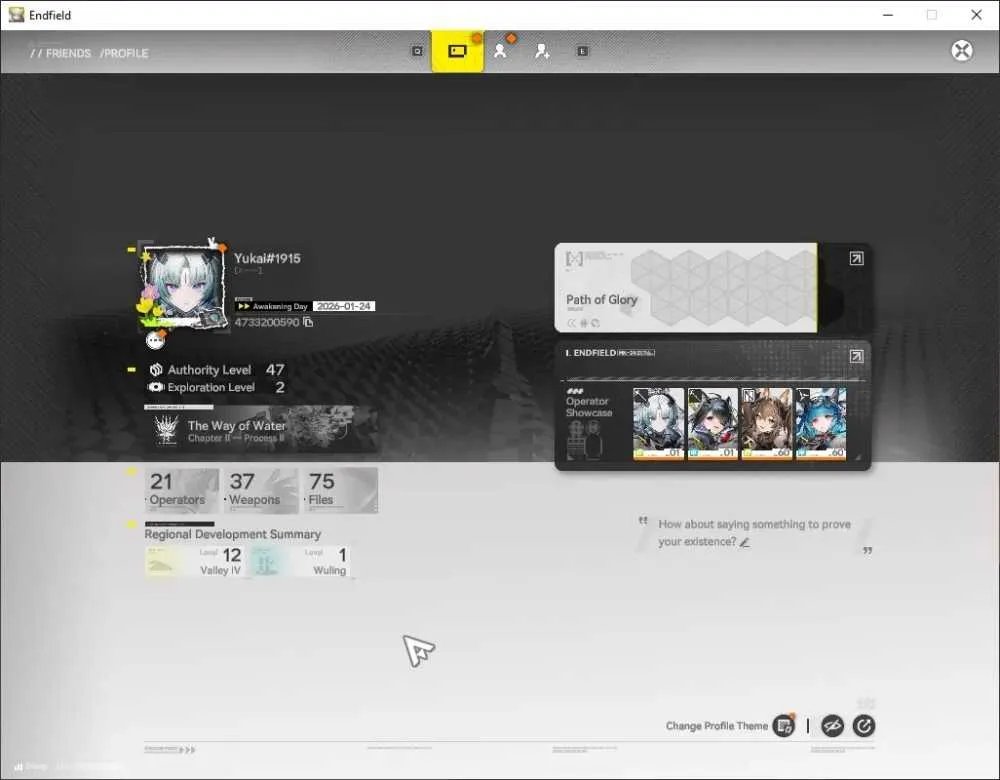This screenshot has width=1000, height=780.
Task: Click the Awakening Day date 2026-01-24
Action: 344,306
